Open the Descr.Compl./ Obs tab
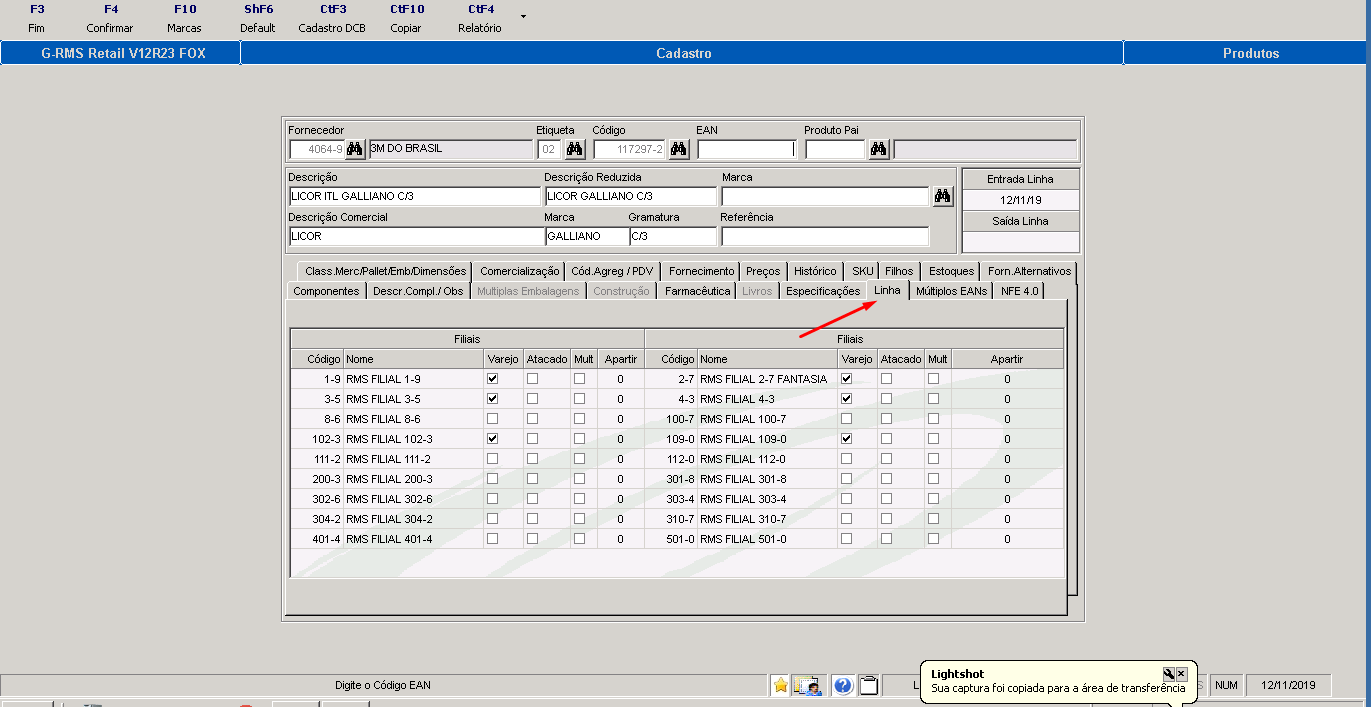This screenshot has width=1371, height=707. (418, 291)
